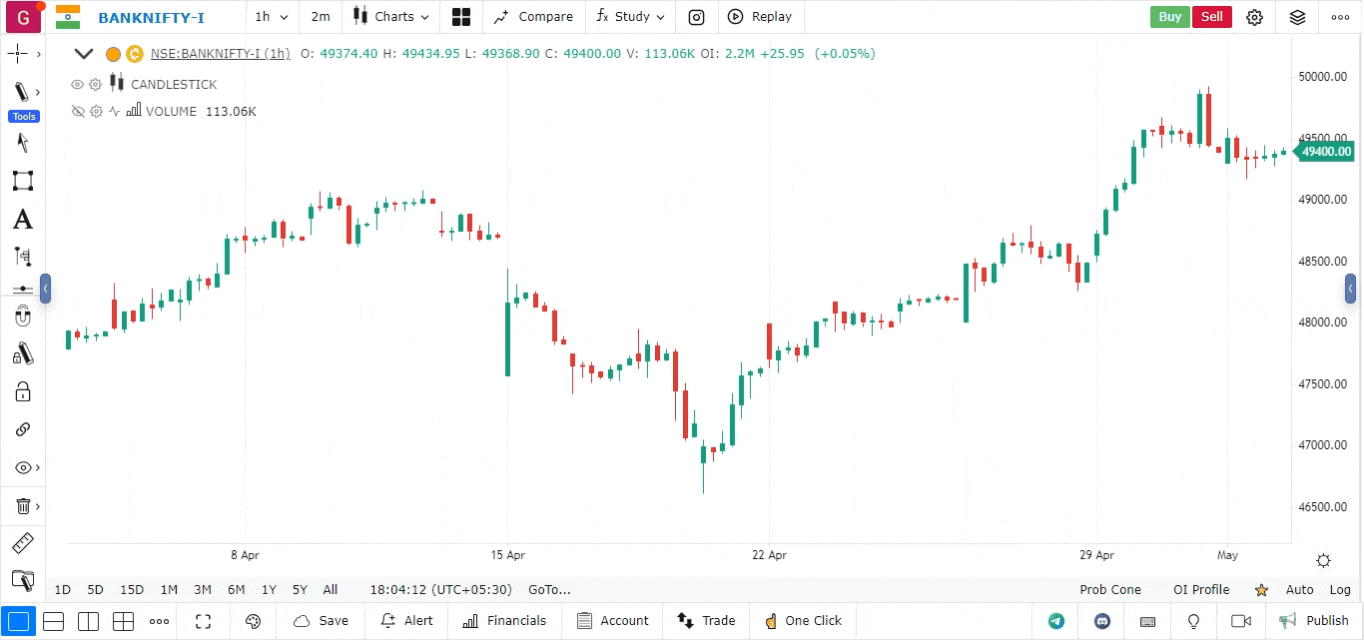Click the orange symbol color dot
This screenshot has height=640, width=1364.
(113, 54)
